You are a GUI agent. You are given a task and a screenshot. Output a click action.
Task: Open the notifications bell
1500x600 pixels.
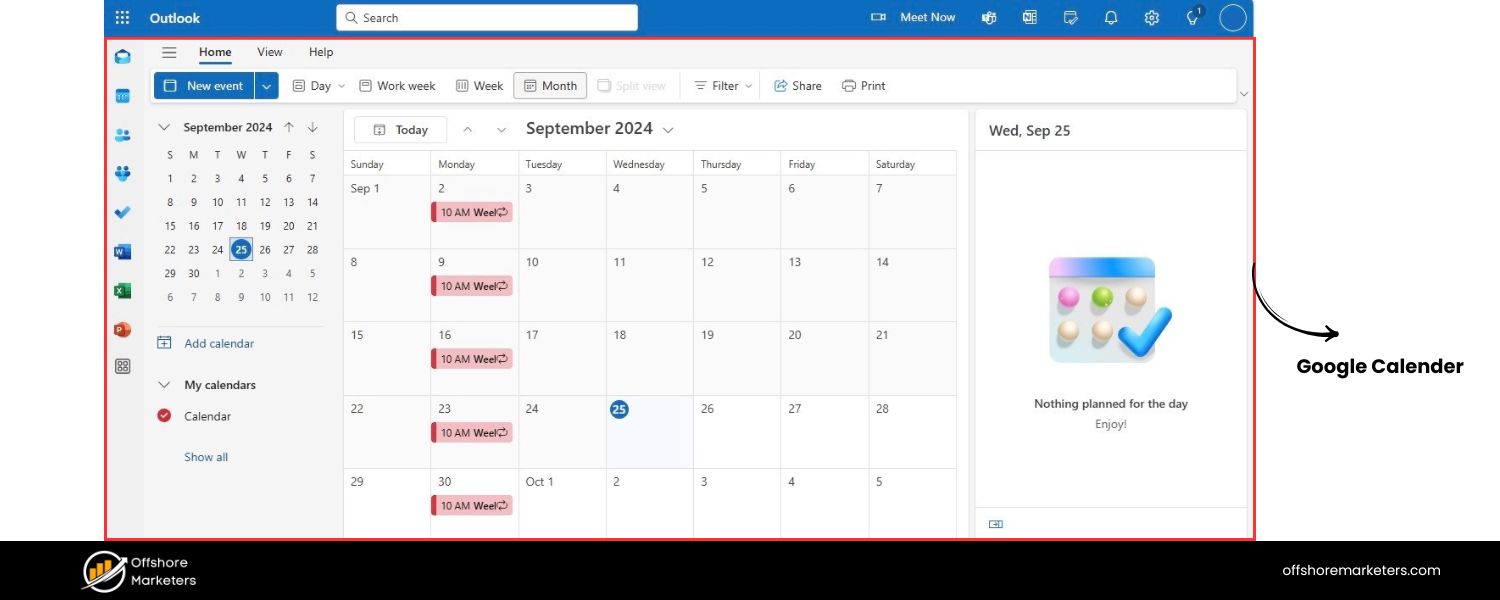pos(1111,17)
